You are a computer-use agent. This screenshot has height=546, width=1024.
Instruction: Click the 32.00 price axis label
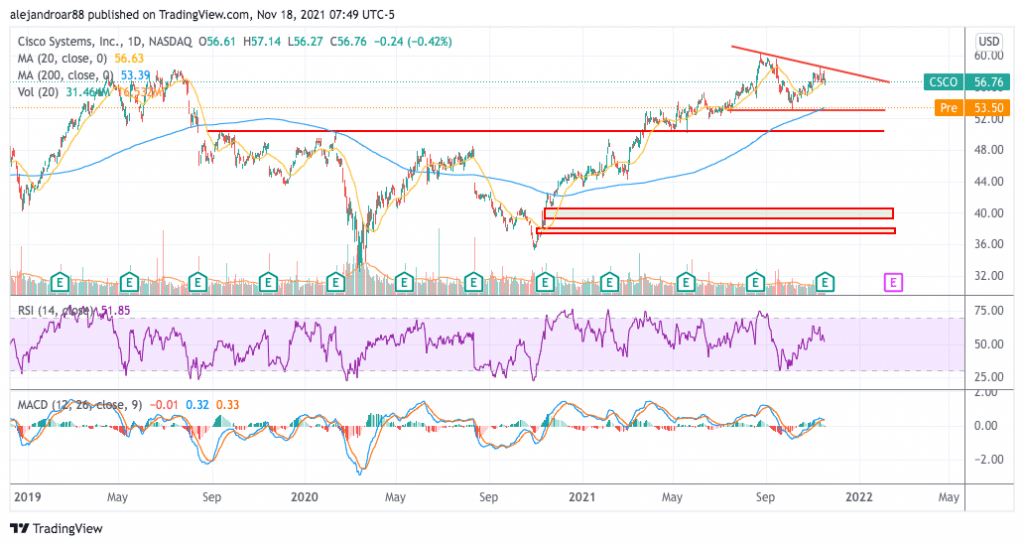[988, 276]
